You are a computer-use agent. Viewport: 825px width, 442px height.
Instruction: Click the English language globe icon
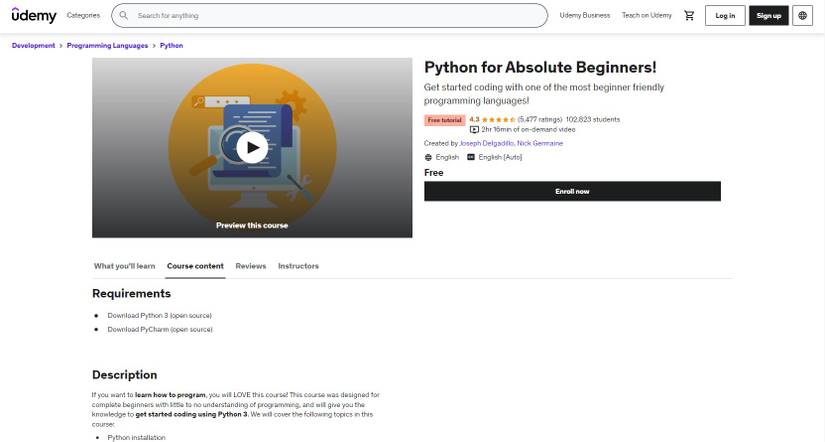[428, 157]
